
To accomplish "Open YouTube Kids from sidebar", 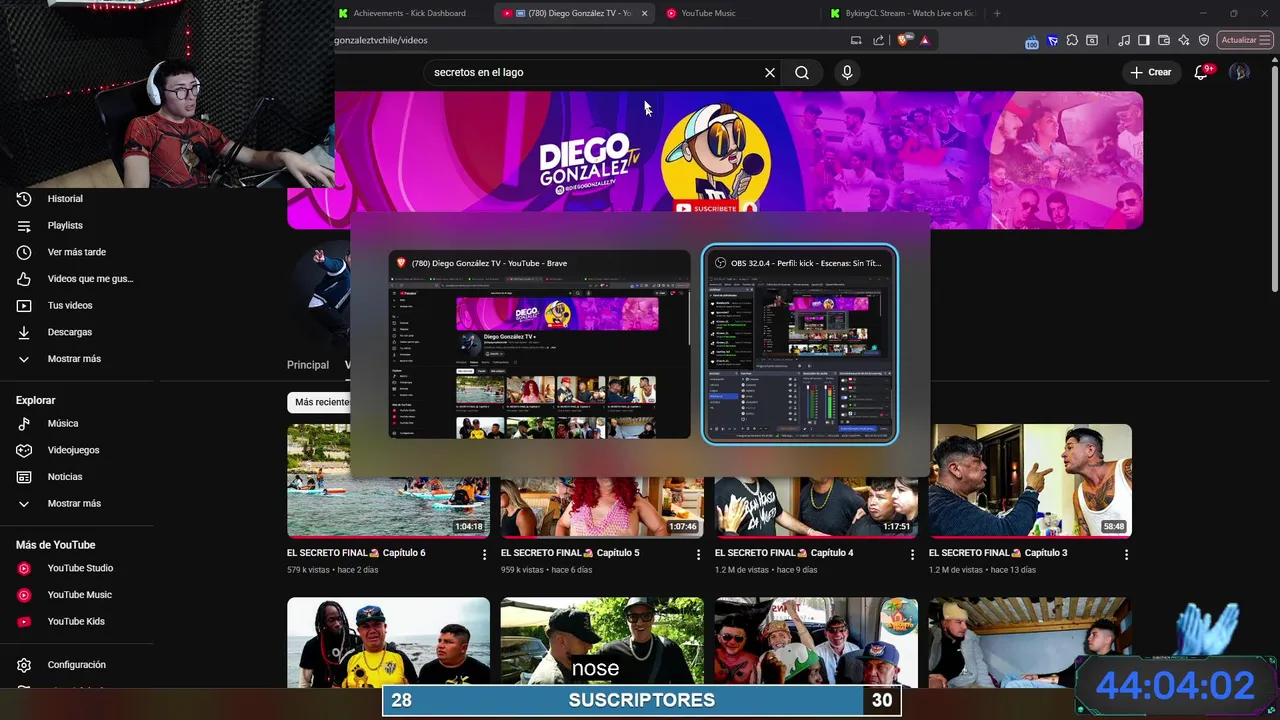I will pyautogui.click(x=75, y=622).
